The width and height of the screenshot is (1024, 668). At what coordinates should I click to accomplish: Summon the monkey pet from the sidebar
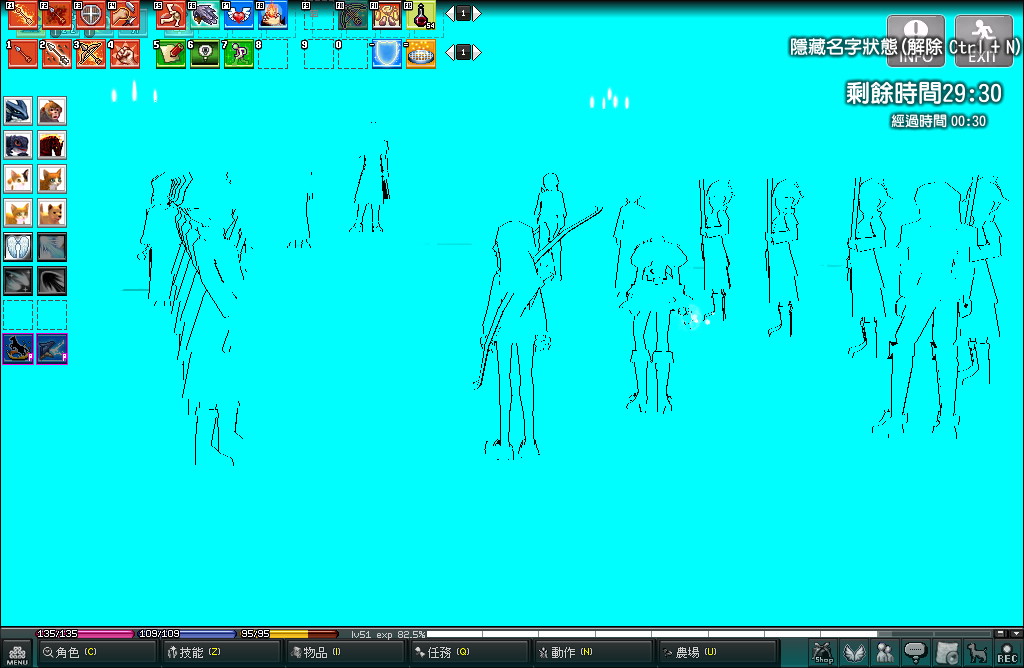(x=52, y=110)
